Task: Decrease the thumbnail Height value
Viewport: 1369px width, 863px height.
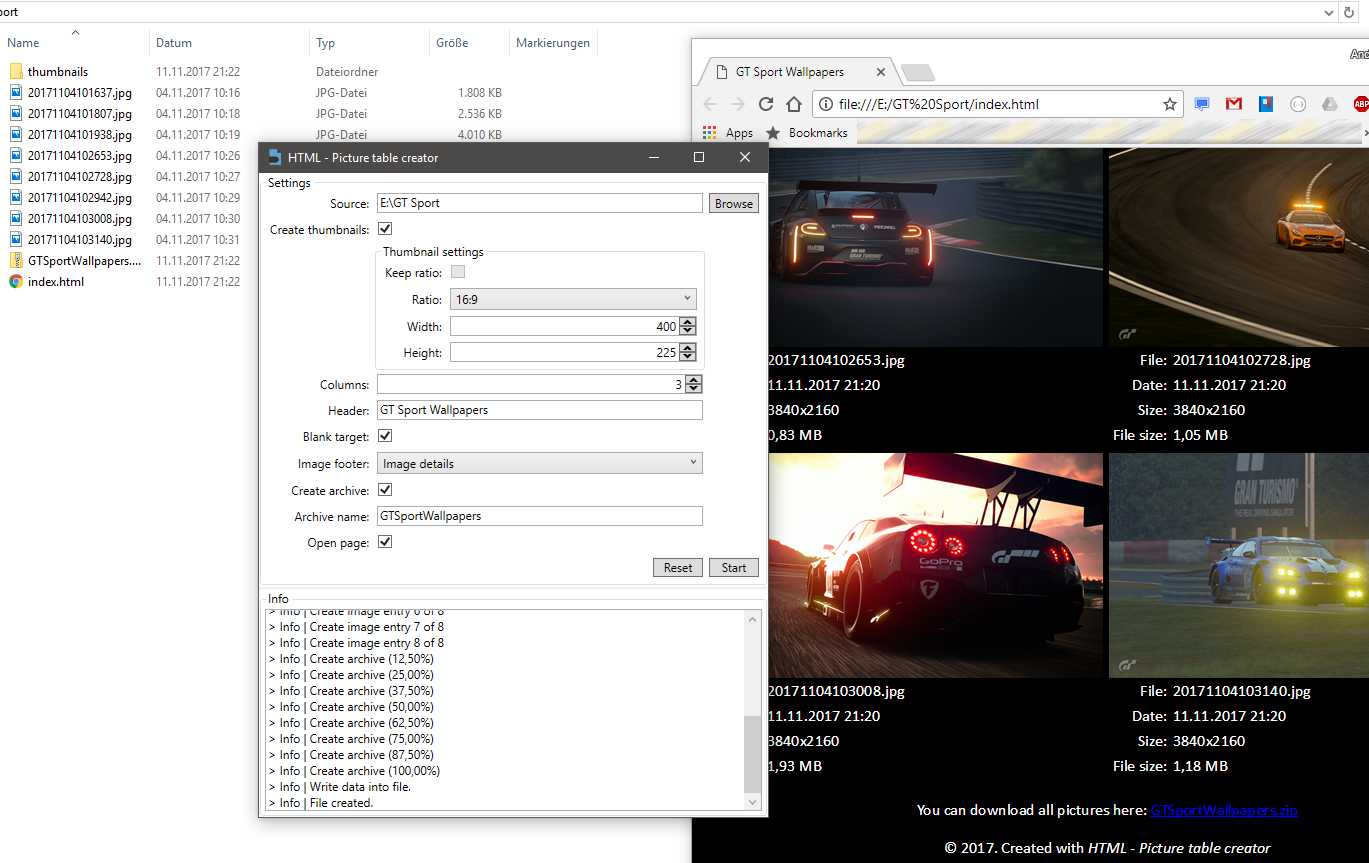Action: pyautogui.click(x=687, y=357)
